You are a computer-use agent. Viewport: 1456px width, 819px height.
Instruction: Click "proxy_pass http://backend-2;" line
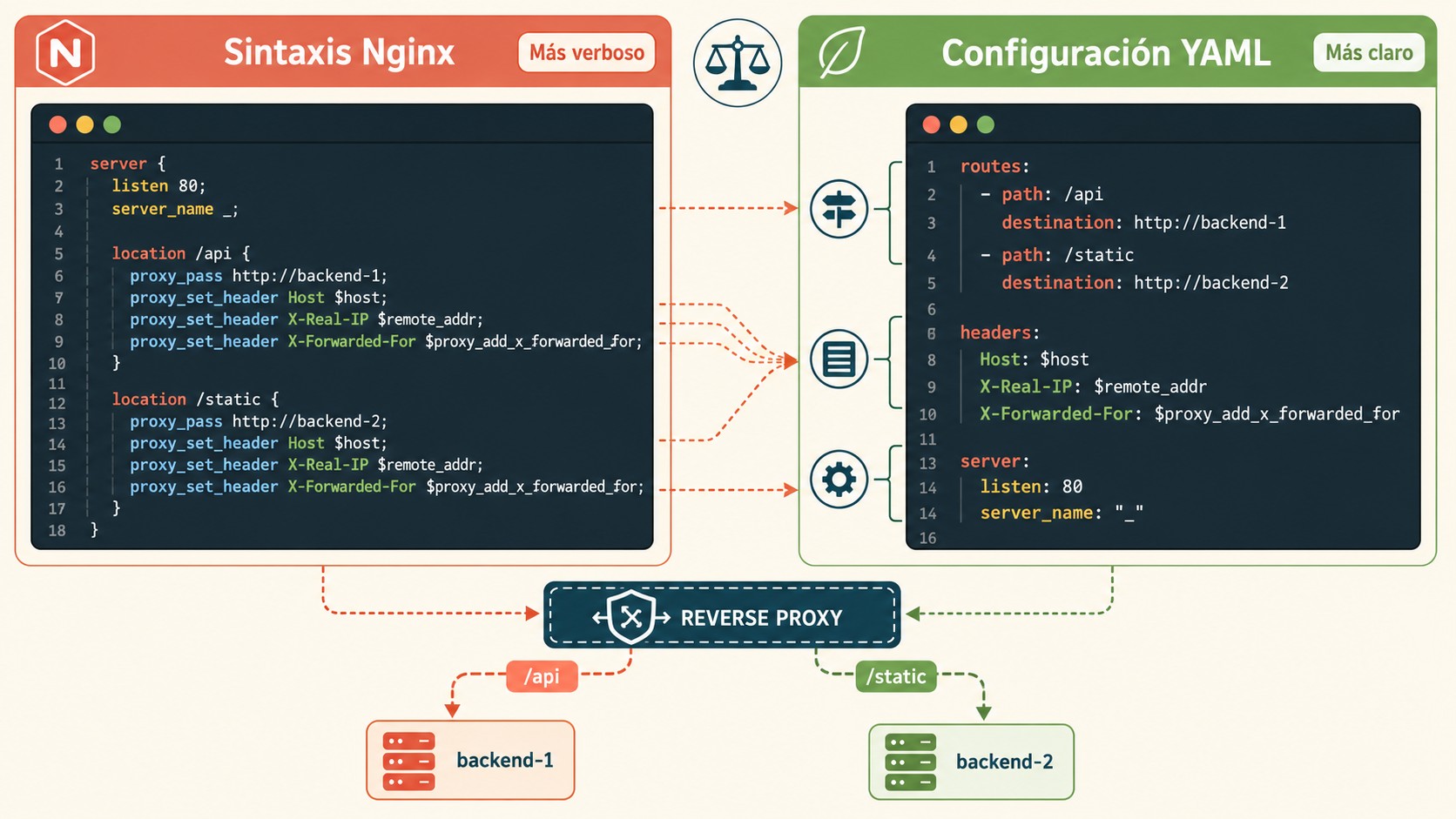(x=259, y=421)
